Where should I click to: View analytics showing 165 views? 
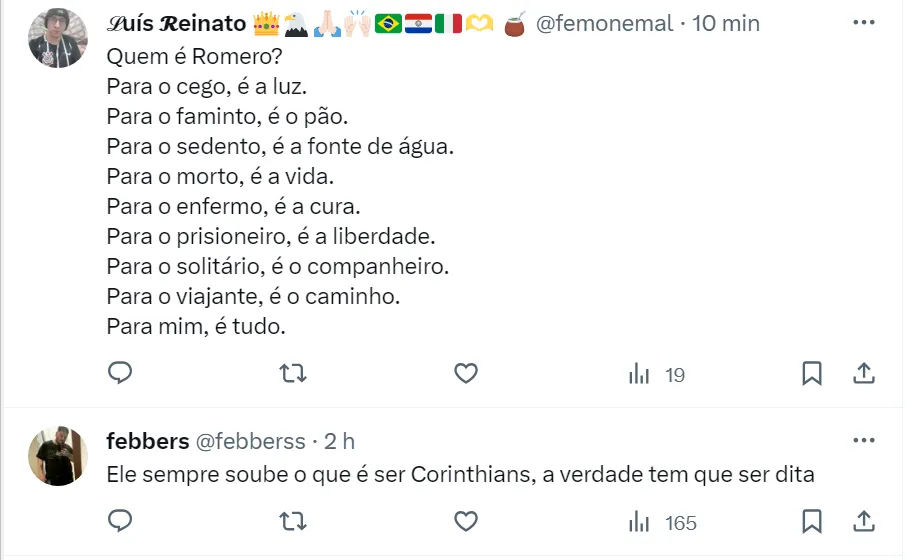[x=661, y=523]
